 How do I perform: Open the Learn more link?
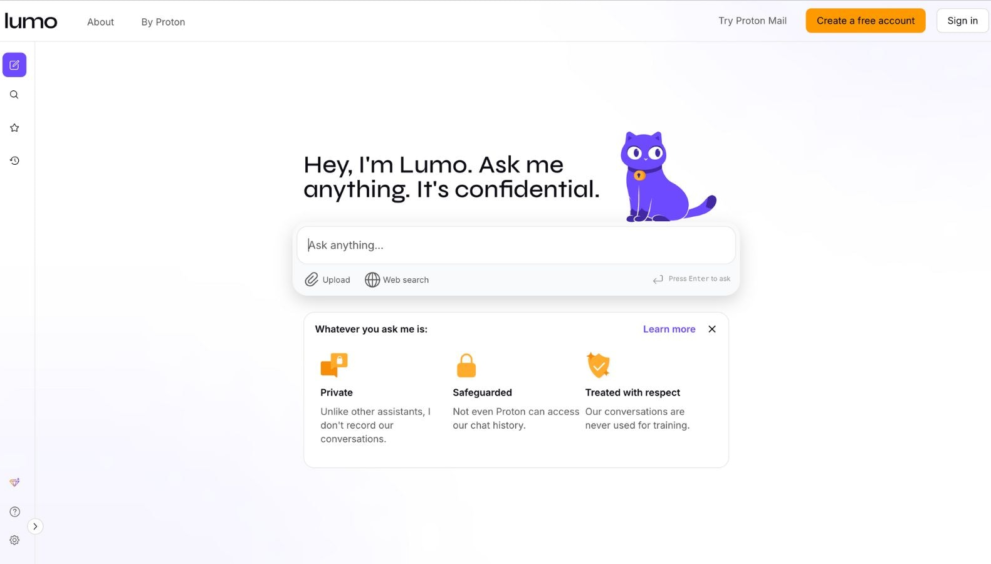(x=669, y=329)
